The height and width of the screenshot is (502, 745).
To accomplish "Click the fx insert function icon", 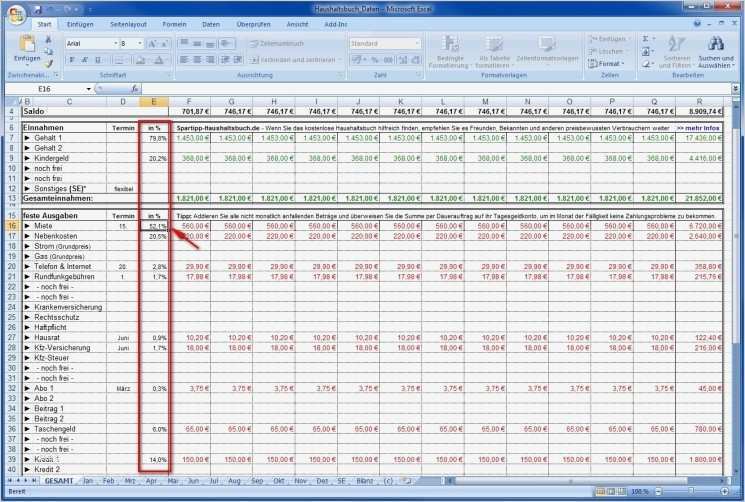I will pos(134,89).
